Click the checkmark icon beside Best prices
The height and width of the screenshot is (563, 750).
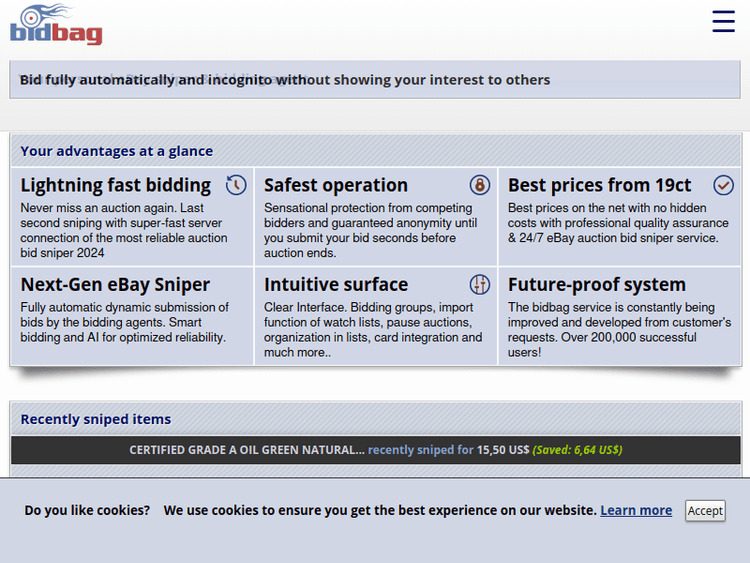[x=724, y=185]
